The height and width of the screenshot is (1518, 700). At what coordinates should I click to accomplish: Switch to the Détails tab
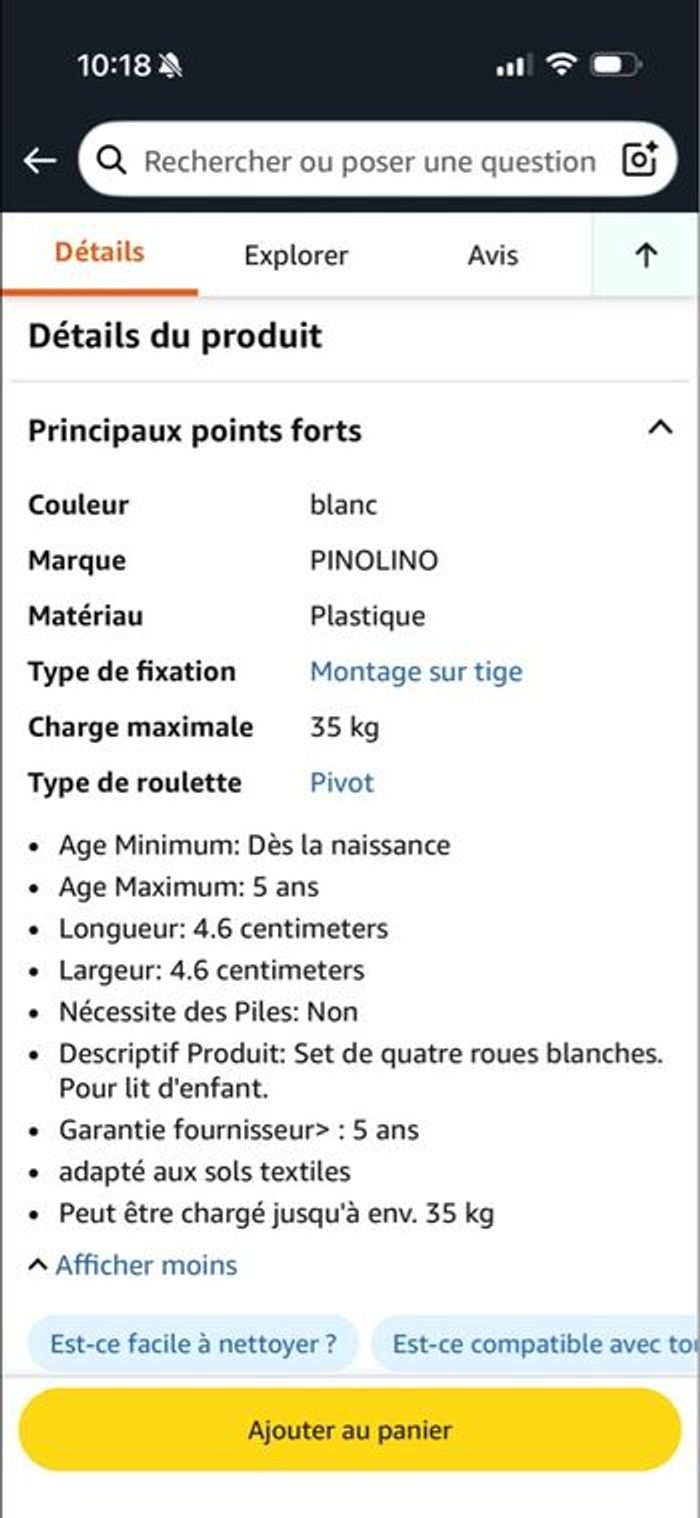click(x=99, y=253)
